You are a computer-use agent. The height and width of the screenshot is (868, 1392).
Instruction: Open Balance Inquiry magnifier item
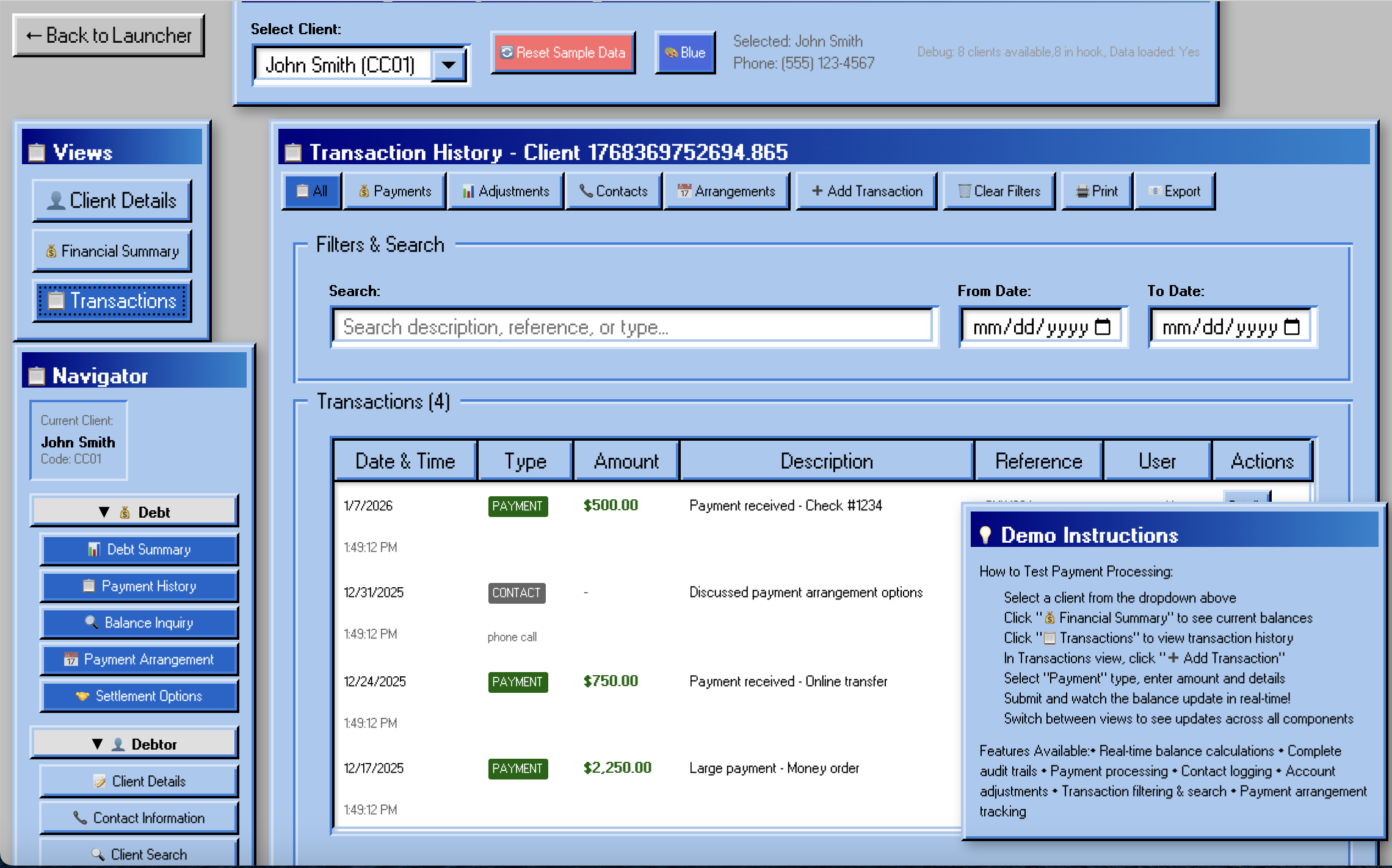139,623
